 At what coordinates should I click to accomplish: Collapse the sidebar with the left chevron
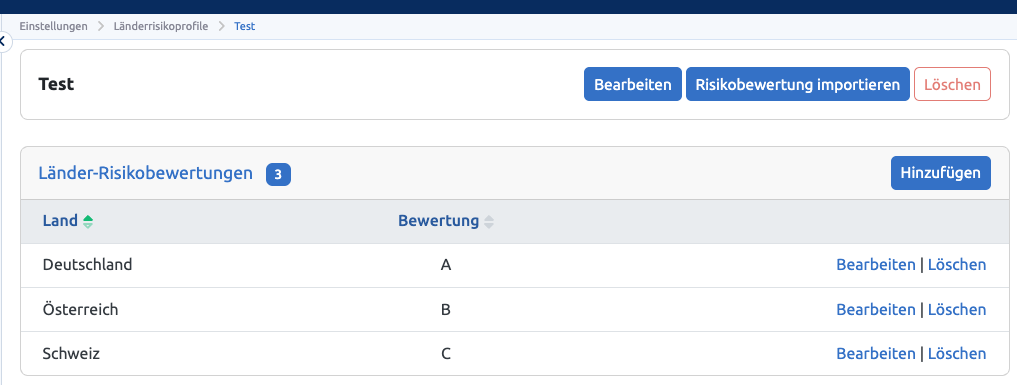4,42
